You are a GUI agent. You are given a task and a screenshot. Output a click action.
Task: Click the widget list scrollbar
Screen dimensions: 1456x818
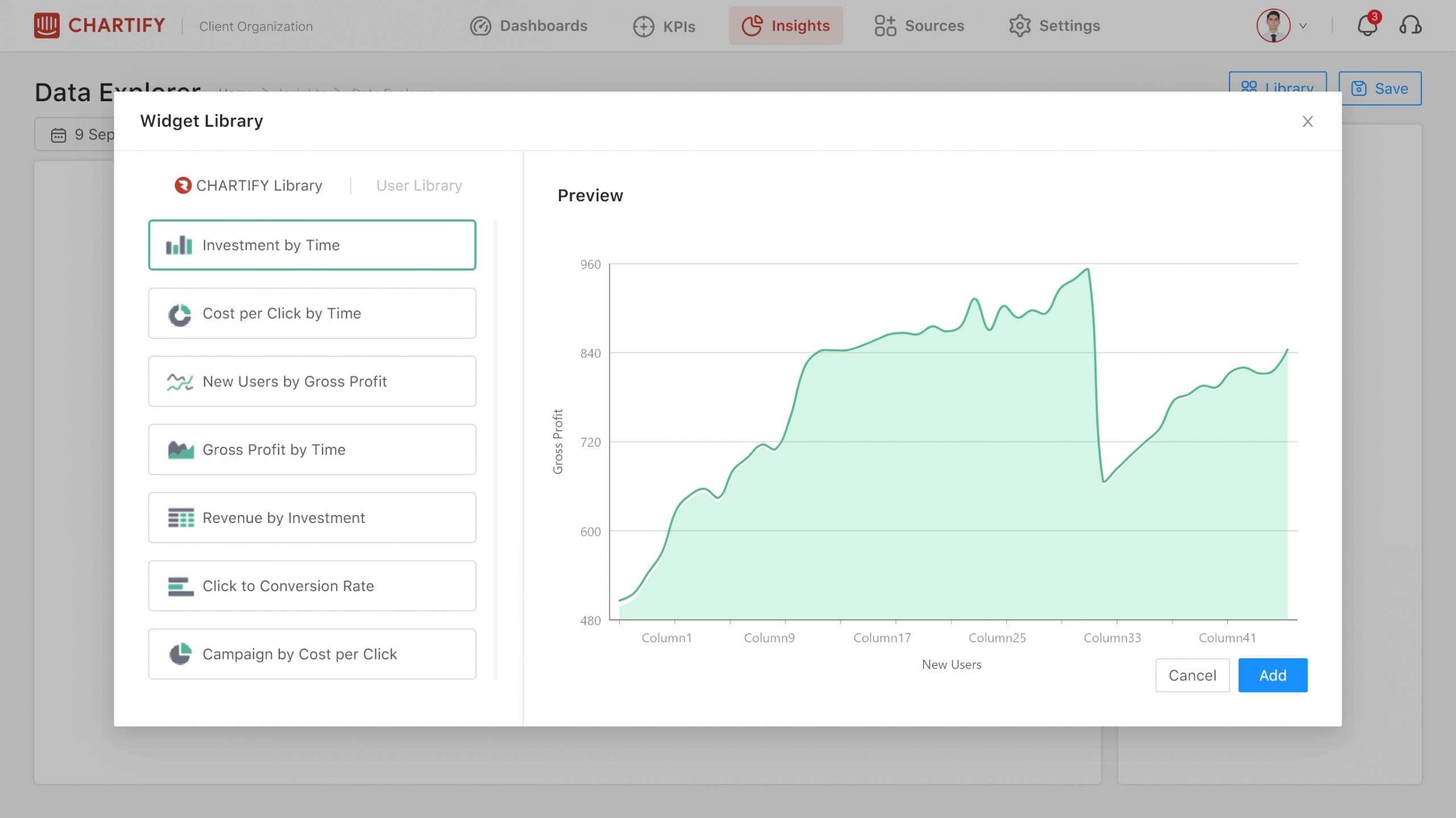point(496,450)
